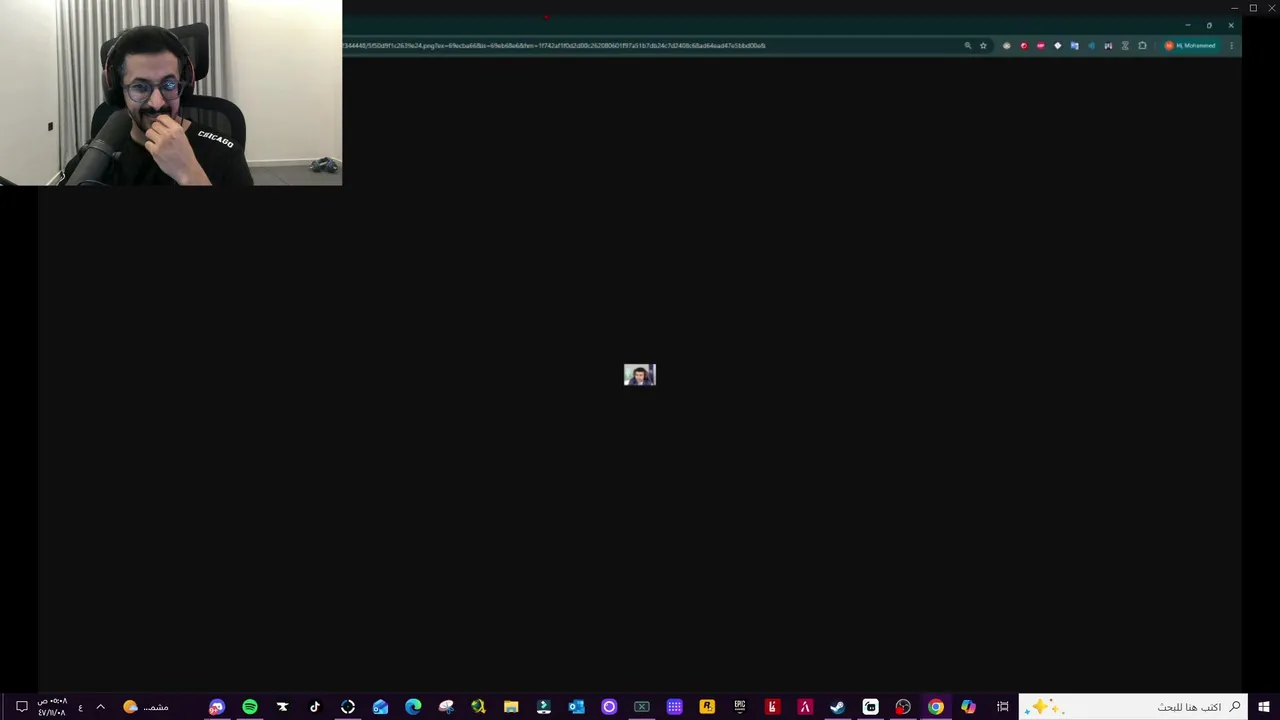This screenshot has width=1280, height=720.
Task: Click the zoom magnifier icon in address bar
Action: click(x=967, y=45)
